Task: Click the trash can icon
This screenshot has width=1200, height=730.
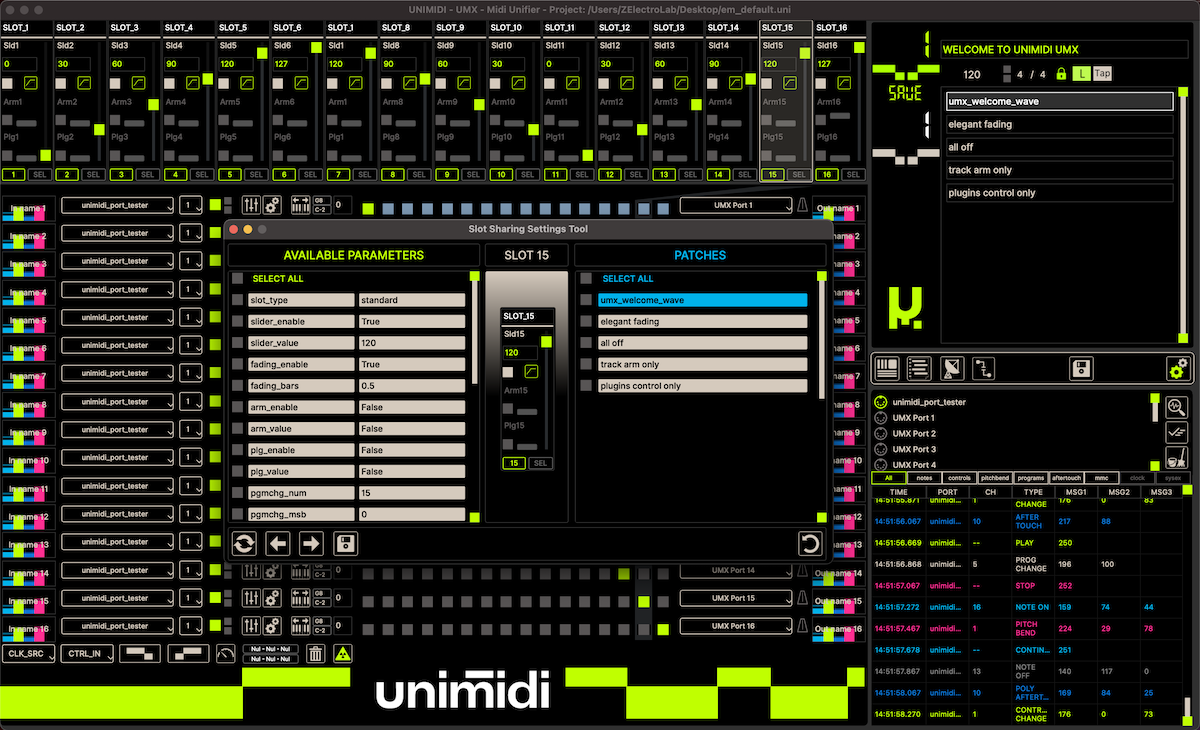Action: 315,654
